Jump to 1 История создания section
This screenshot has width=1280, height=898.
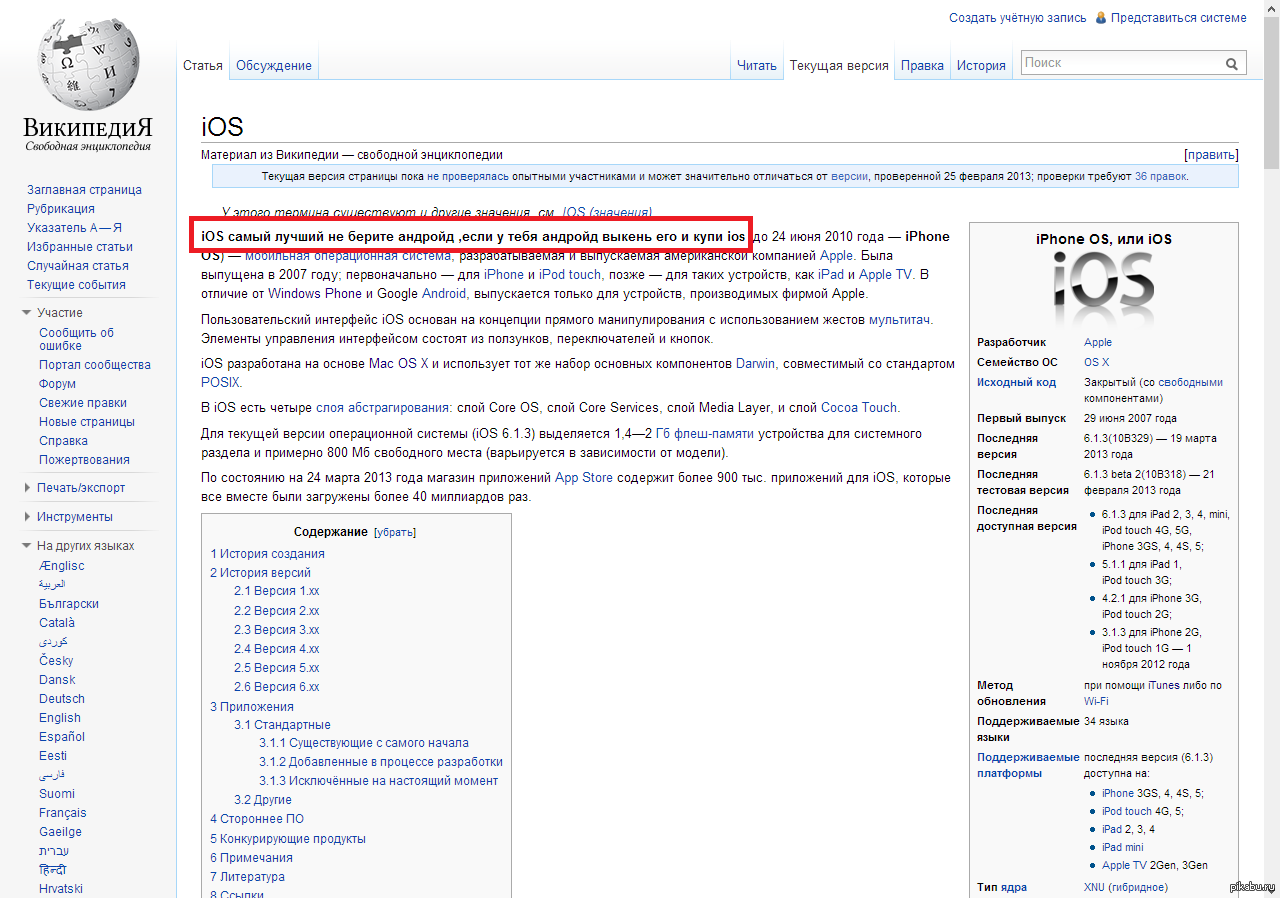pyautogui.click(x=267, y=554)
